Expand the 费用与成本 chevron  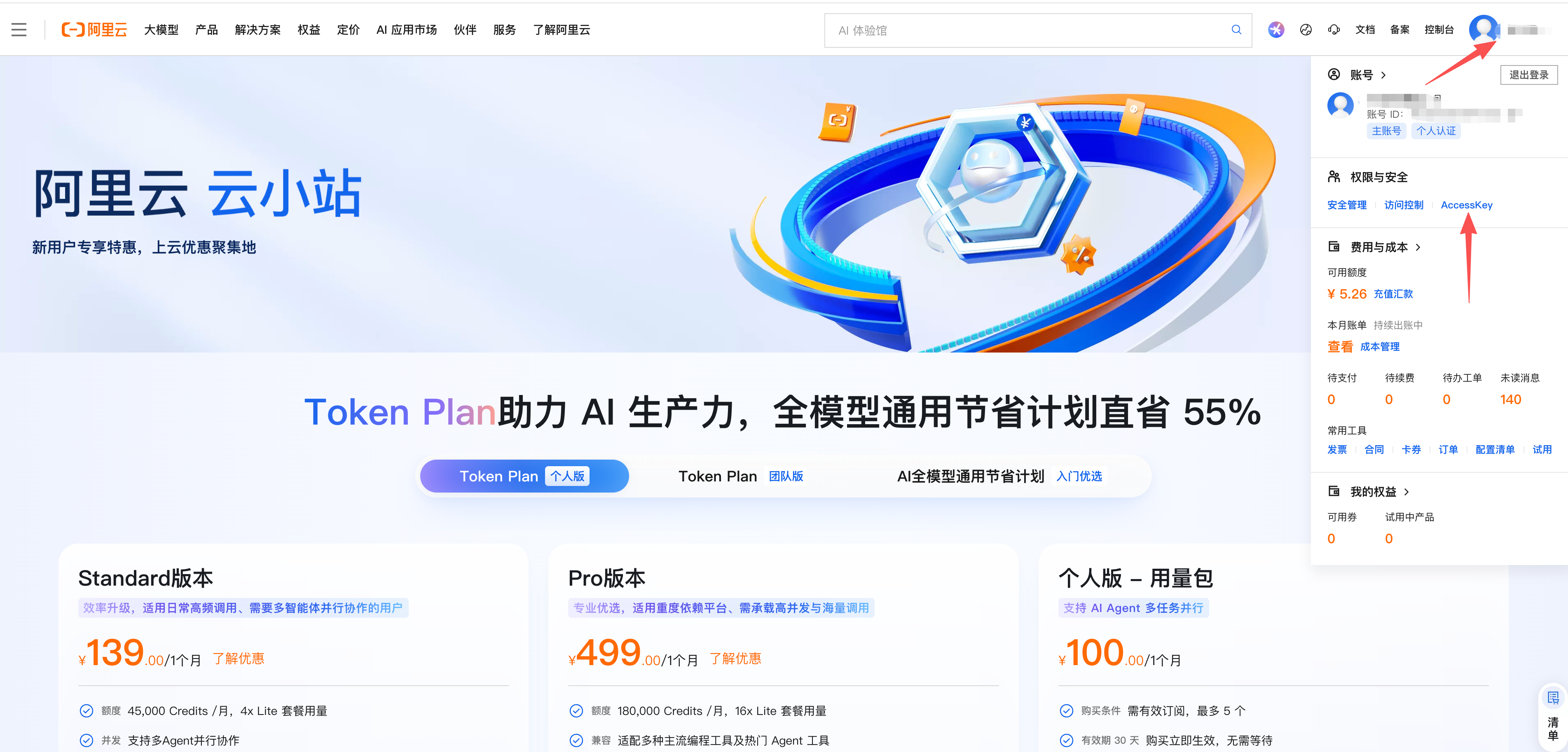pos(1418,247)
